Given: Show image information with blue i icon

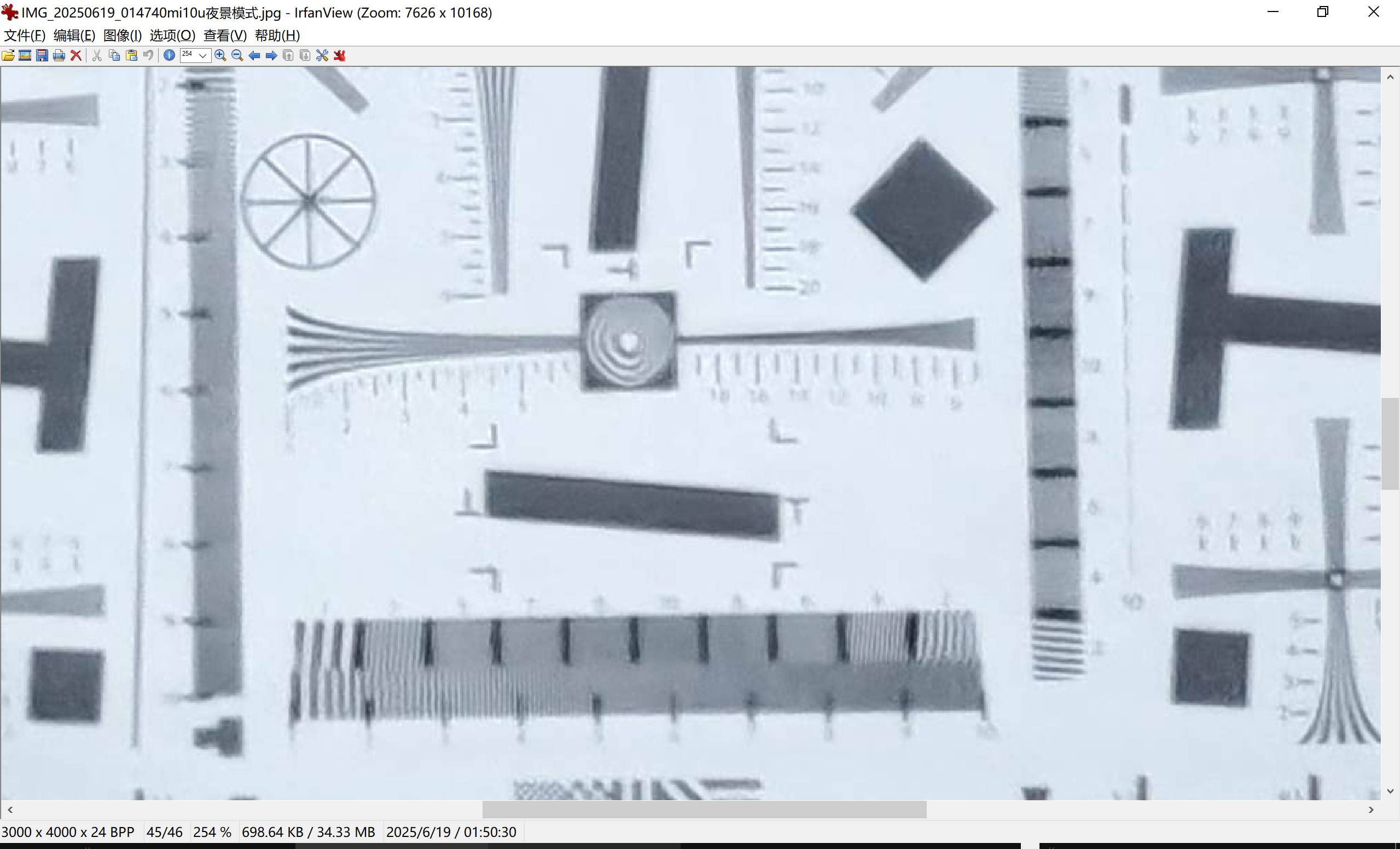Looking at the screenshot, I should pos(169,55).
